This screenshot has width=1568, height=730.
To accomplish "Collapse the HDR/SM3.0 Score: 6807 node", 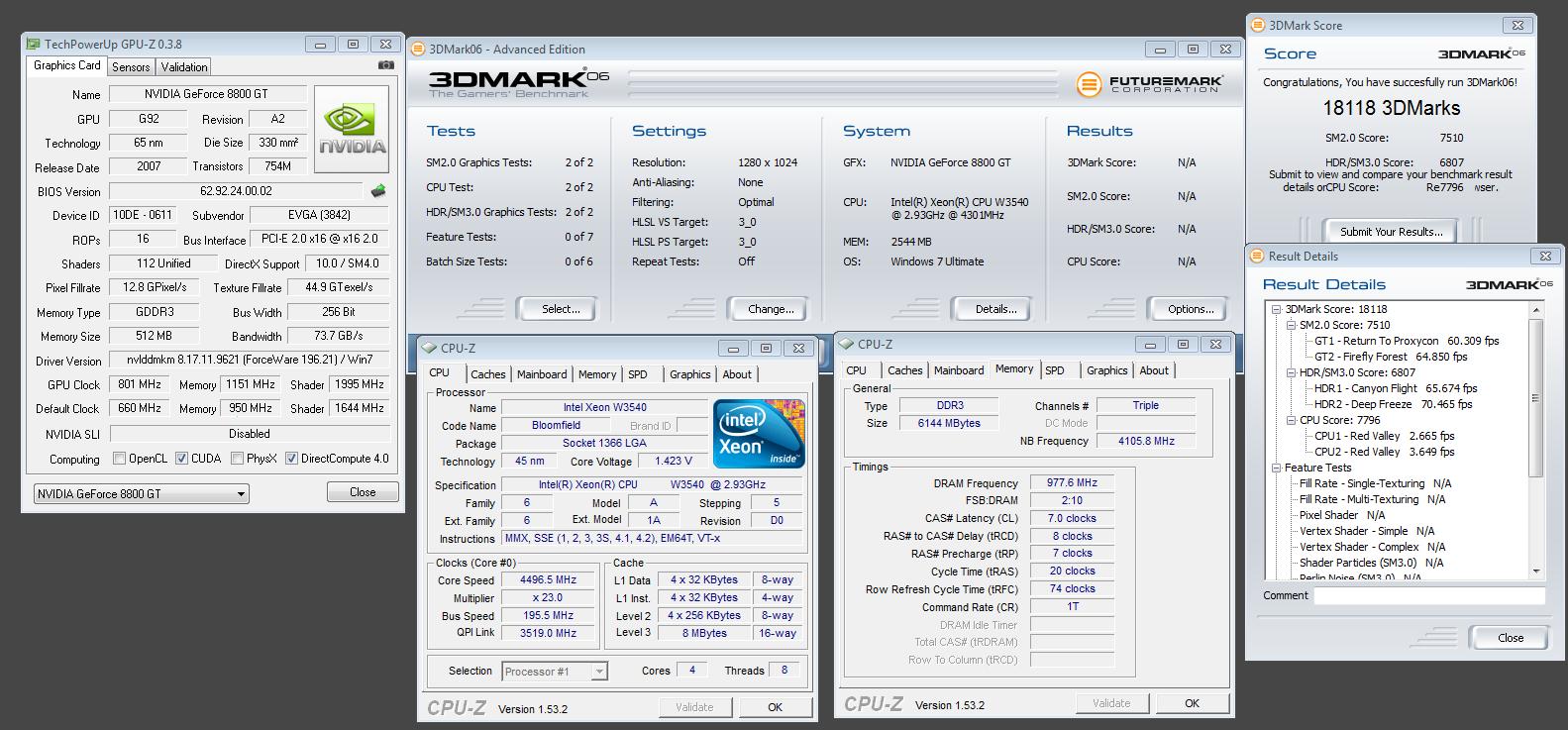I will click(x=1292, y=372).
